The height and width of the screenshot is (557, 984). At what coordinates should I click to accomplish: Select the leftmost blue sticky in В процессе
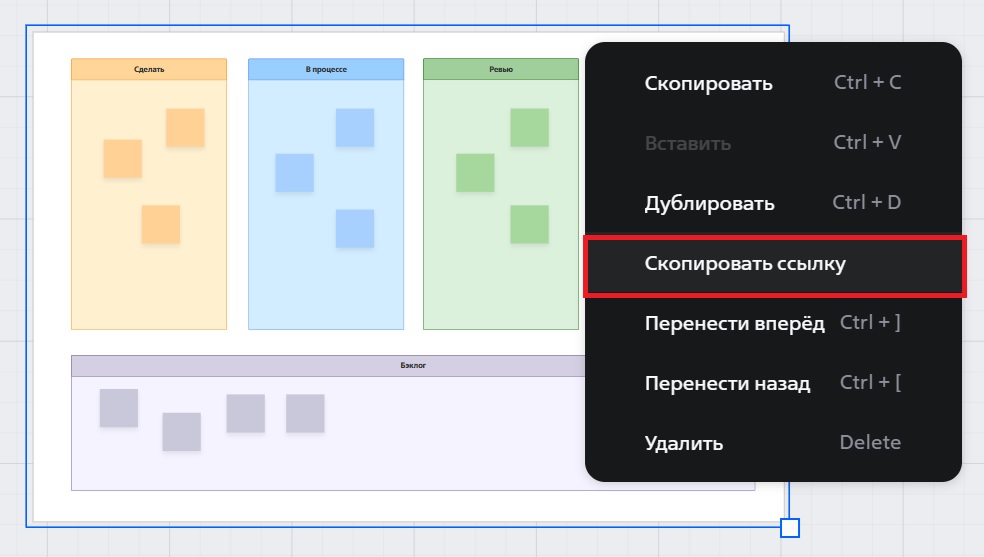pyautogui.click(x=294, y=173)
